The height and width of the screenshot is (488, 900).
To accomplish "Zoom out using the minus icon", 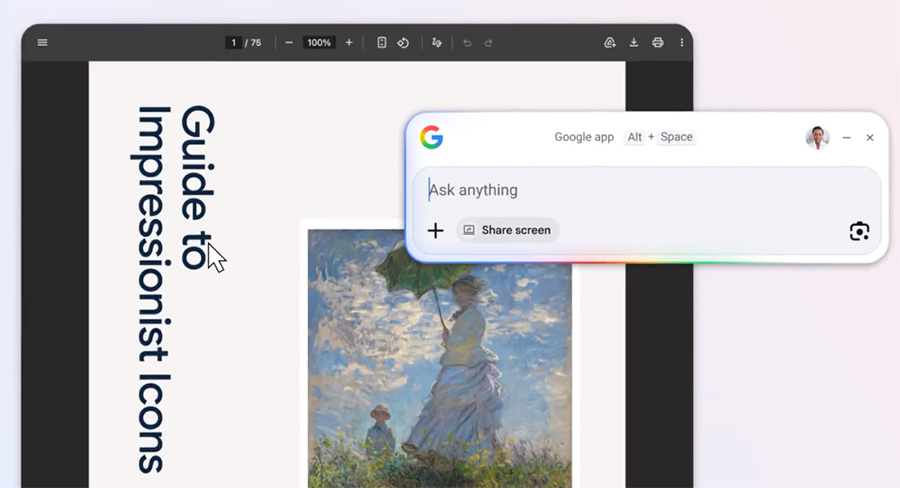I will [x=289, y=42].
